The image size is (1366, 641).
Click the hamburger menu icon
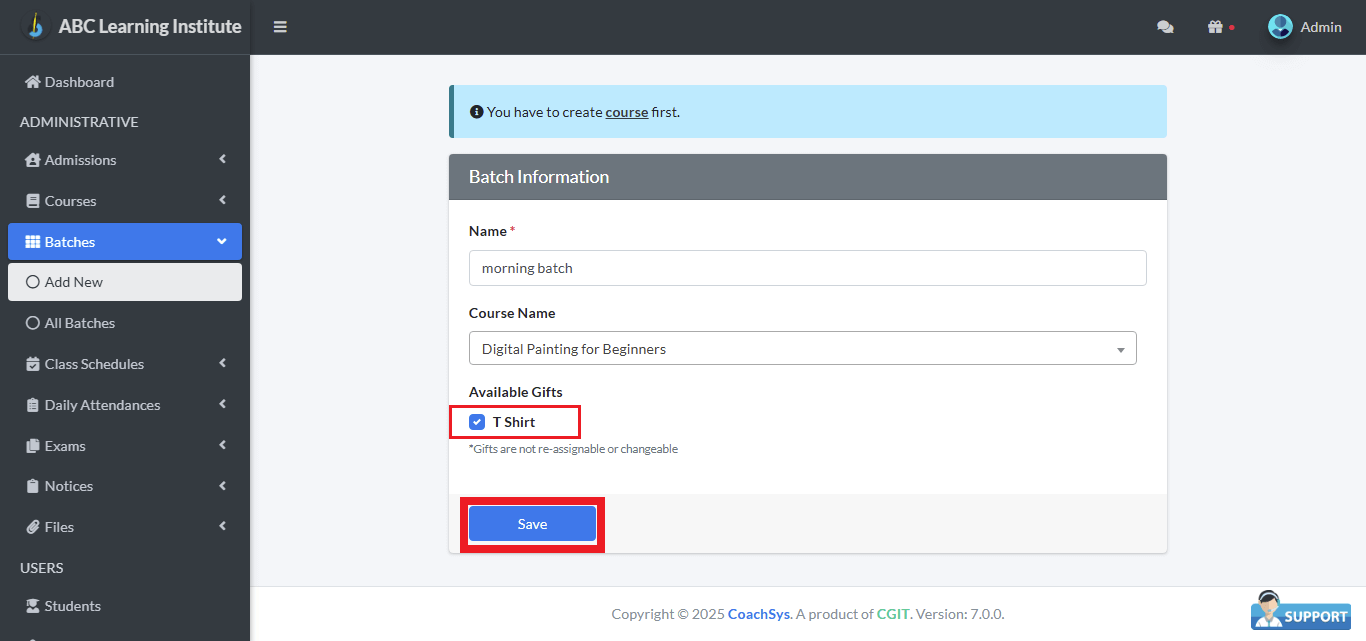coord(280,27)
